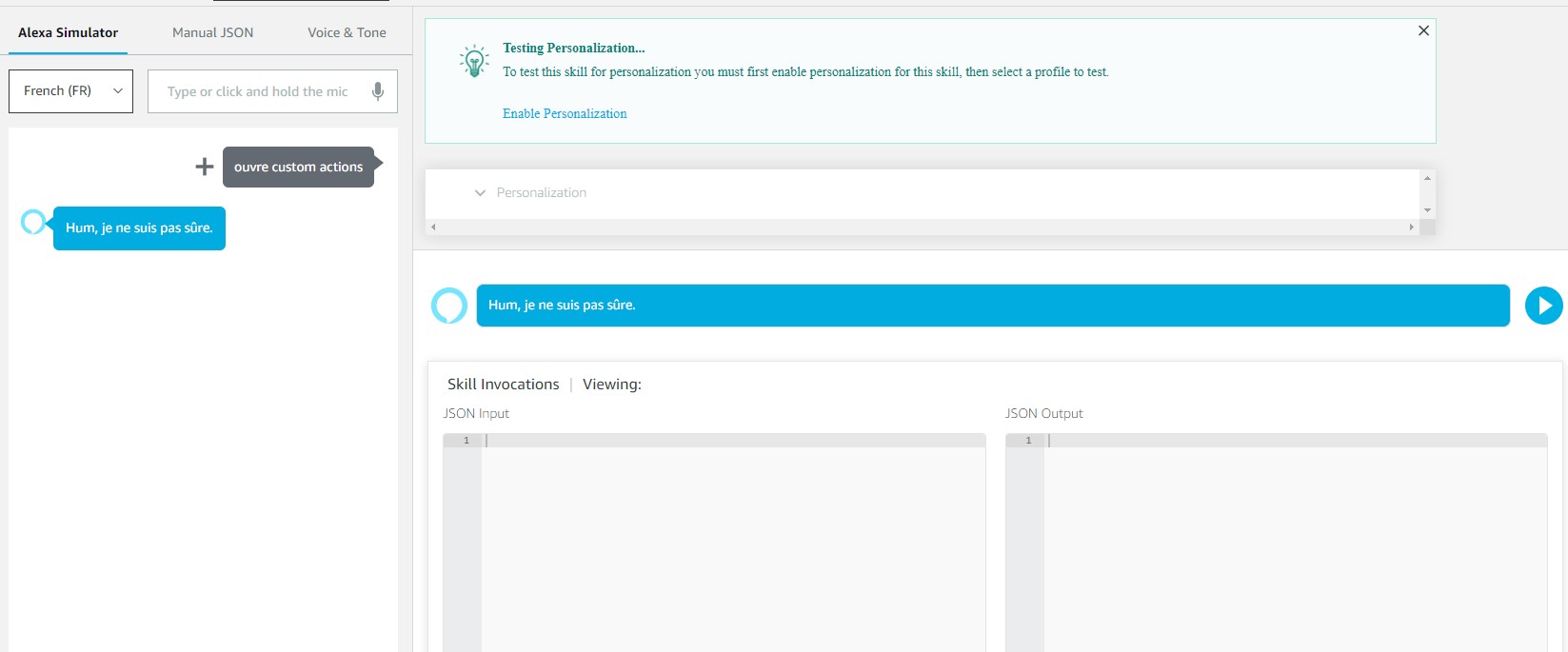Expand the Personalization section

(x=480, y=192)
